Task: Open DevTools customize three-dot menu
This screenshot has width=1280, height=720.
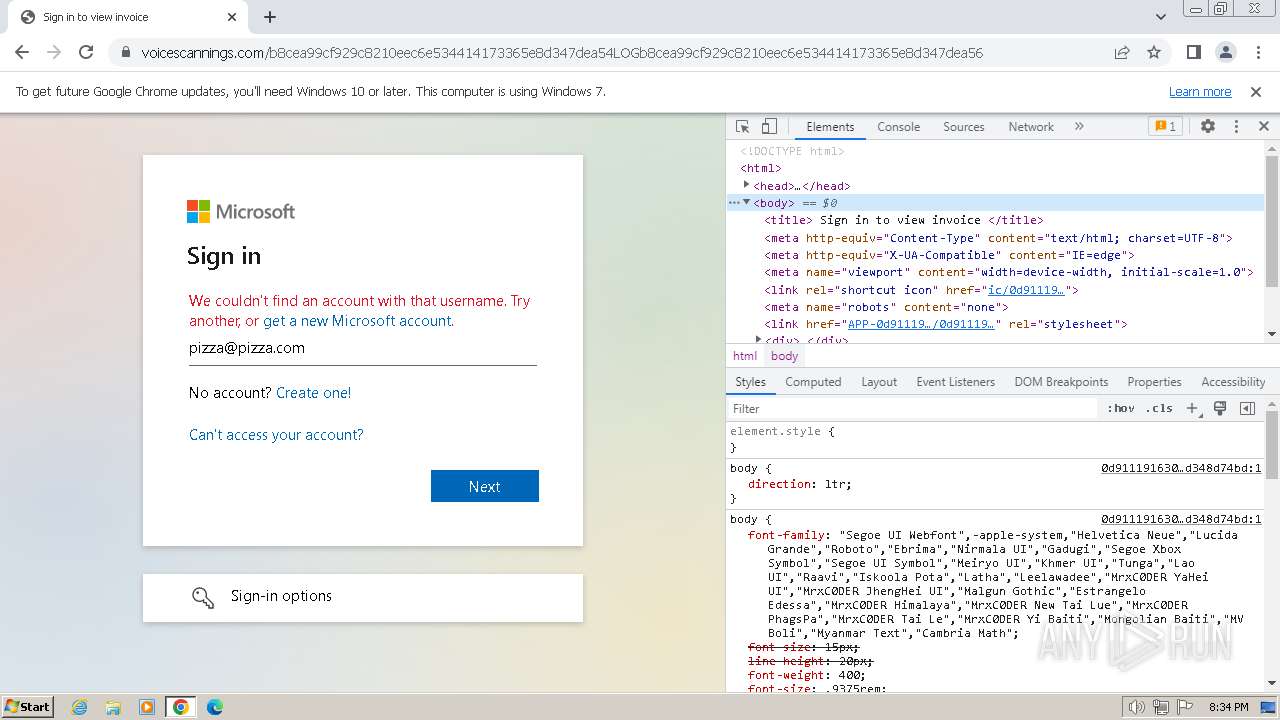Action: click(x=1236, y=127)
